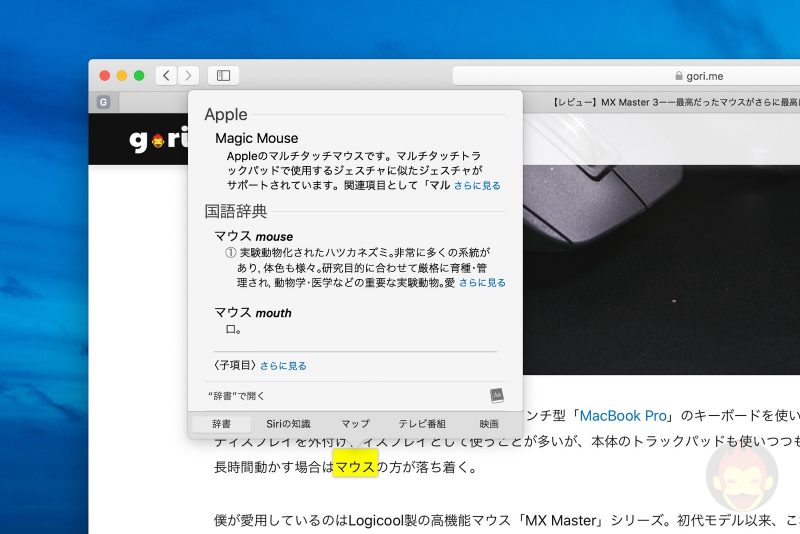This screenshot has width=800, height=534.
Task: Expand Magic Mouse entry with さらに見る
Action: 477,186
